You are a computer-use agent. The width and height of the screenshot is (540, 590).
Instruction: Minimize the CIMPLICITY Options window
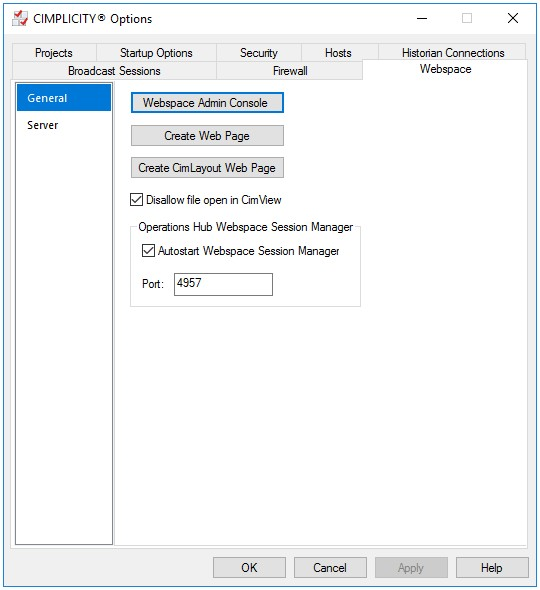click(x=422, y=18)
